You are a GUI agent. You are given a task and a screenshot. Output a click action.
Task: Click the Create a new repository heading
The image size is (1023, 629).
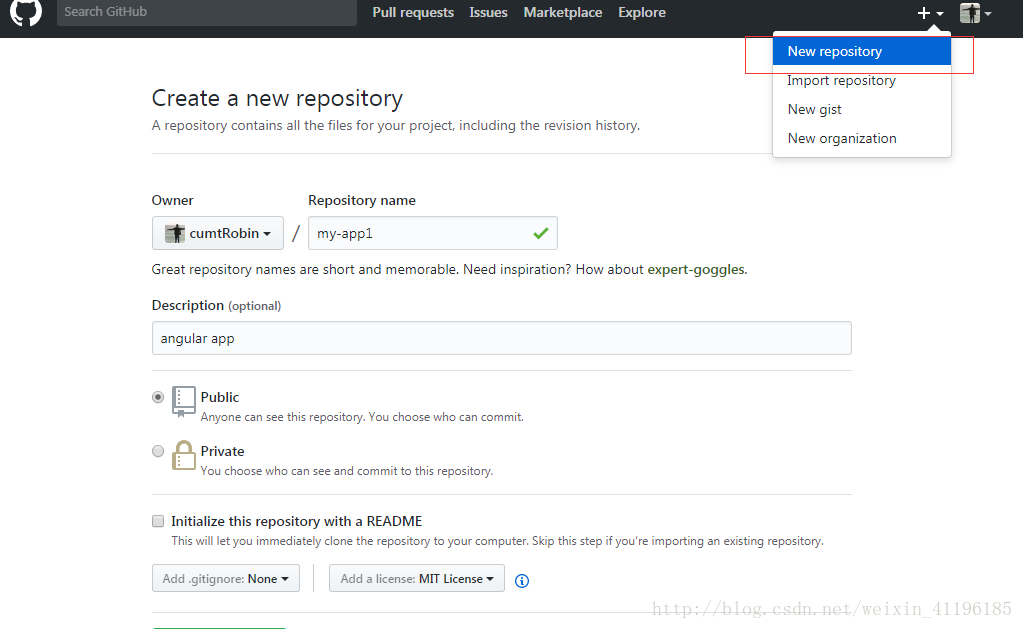coord(277,99)
